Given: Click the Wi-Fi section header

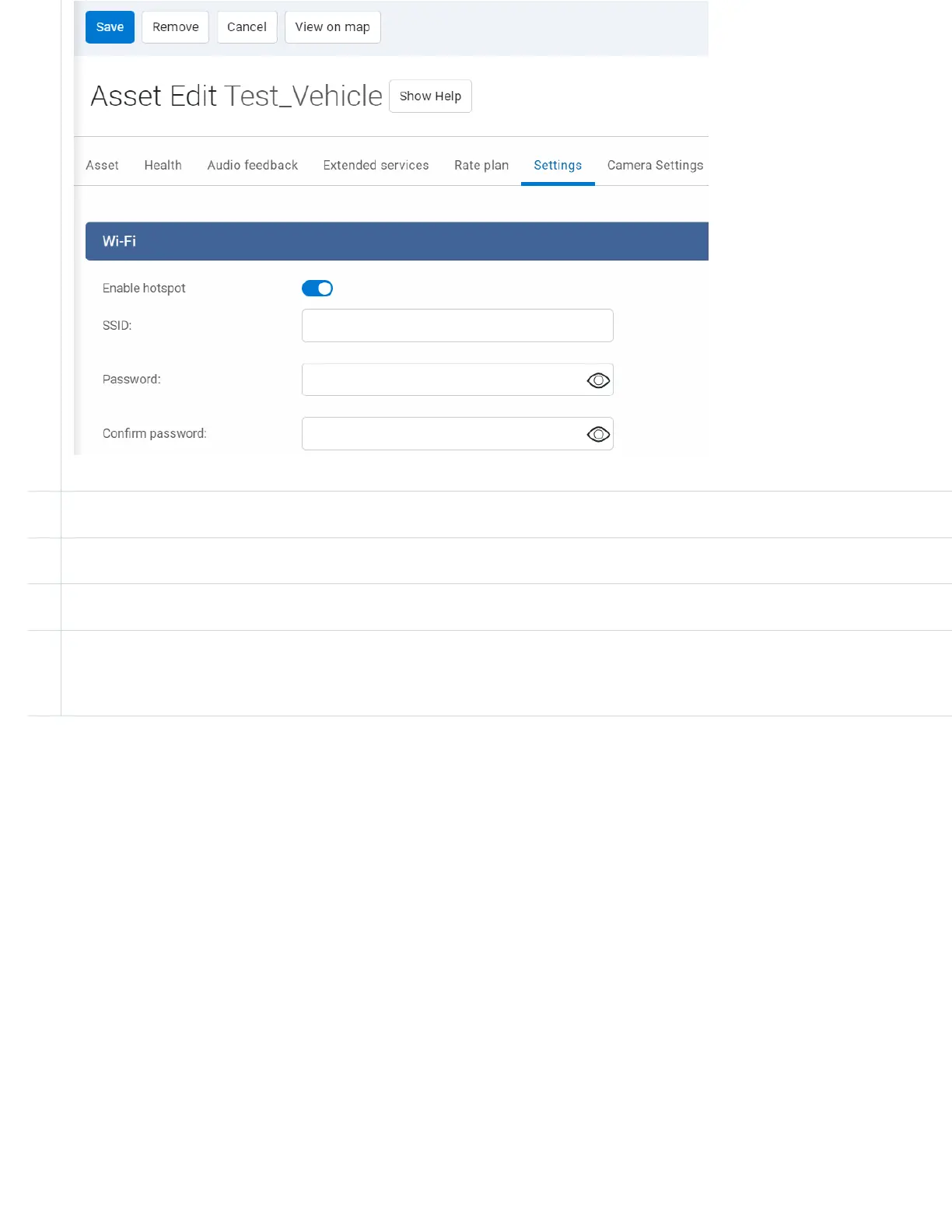Looking at the screenshot, I should click(x=397, y=241).
